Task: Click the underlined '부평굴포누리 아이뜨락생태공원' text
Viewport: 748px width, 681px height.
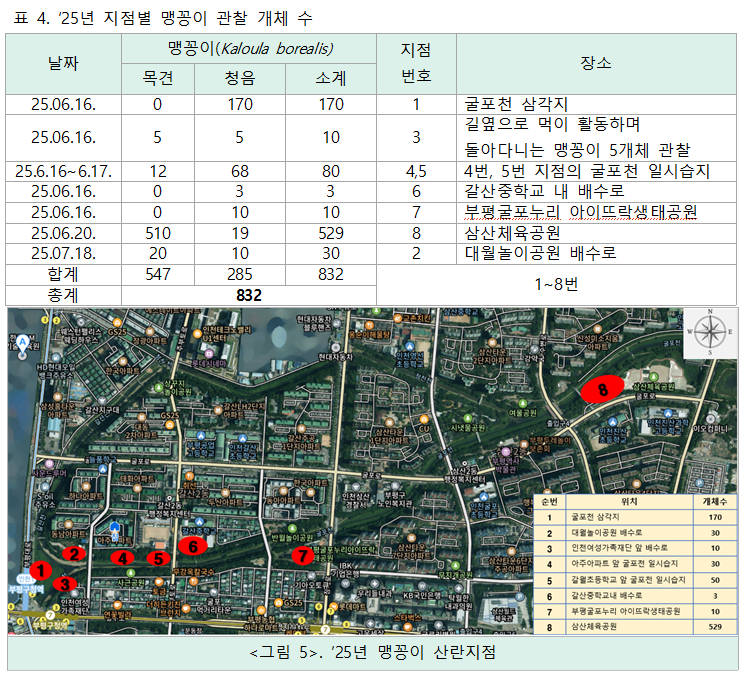Action: (581, 211)
